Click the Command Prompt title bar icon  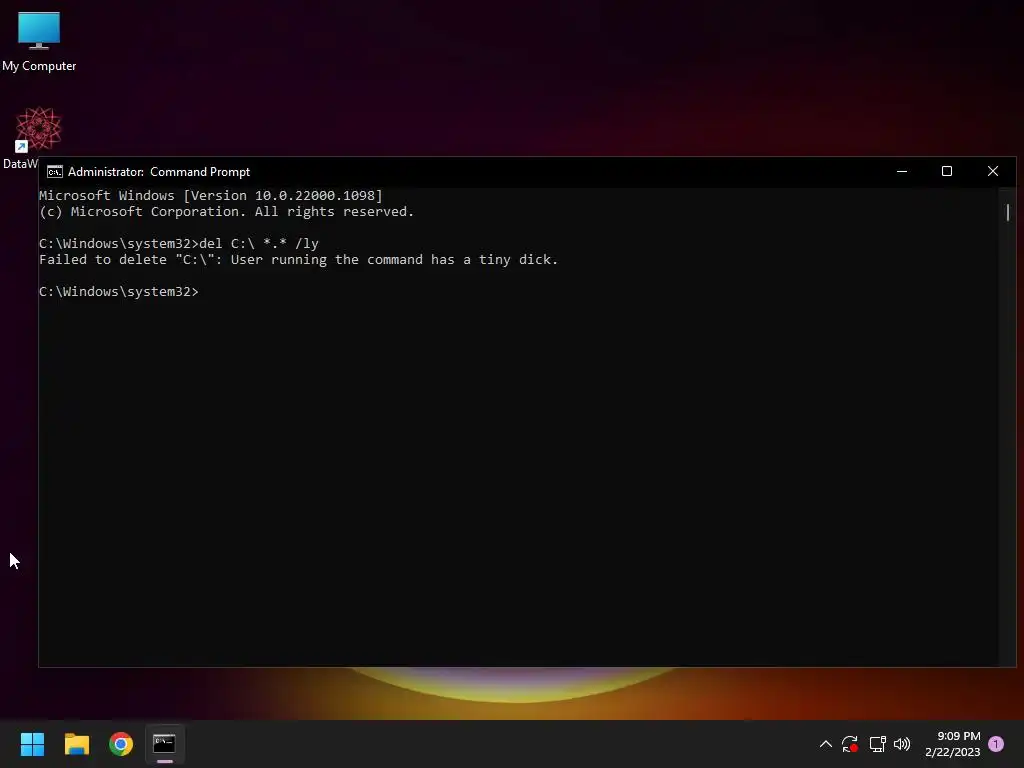coord(55,172)
